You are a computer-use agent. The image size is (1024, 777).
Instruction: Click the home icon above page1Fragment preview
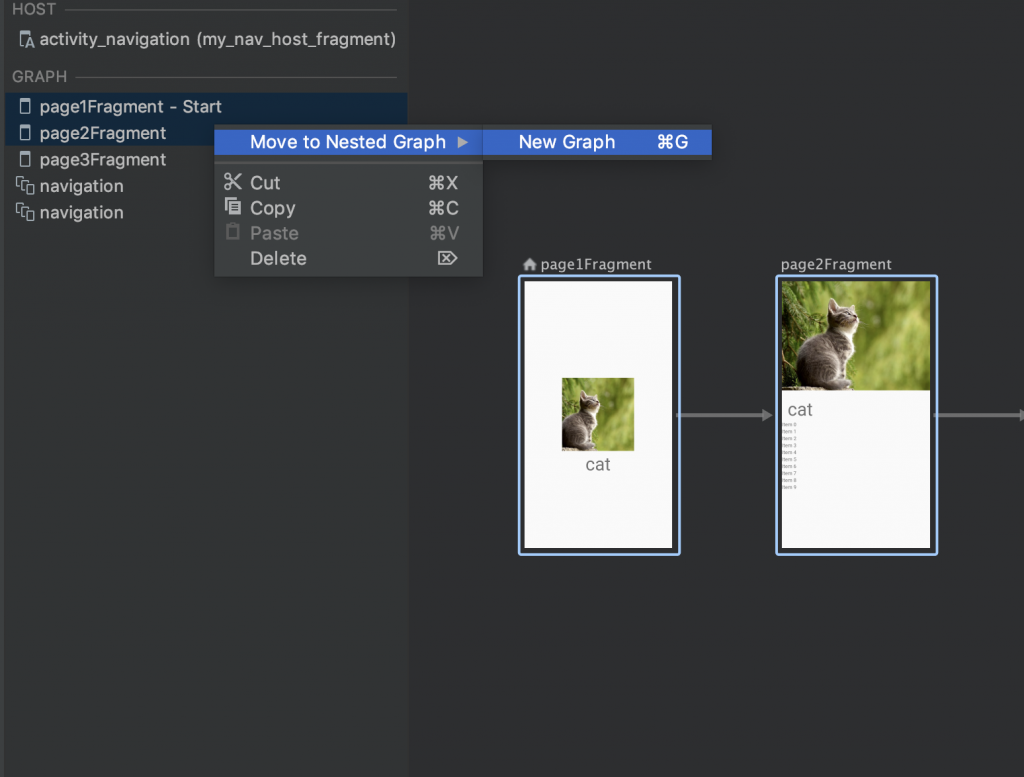[x=530, y=265]
